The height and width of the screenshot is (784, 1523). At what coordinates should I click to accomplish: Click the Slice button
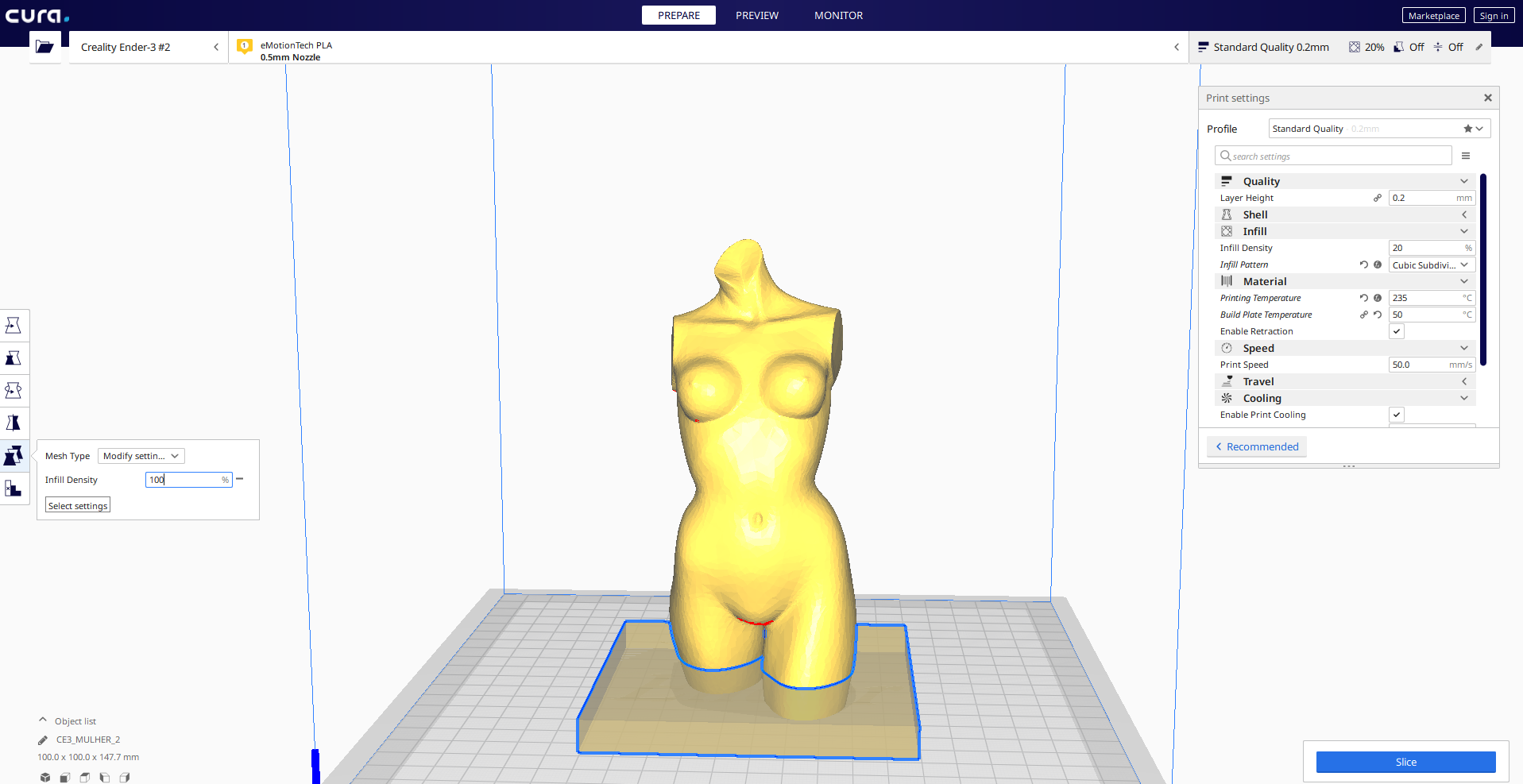pos(1405,762)
